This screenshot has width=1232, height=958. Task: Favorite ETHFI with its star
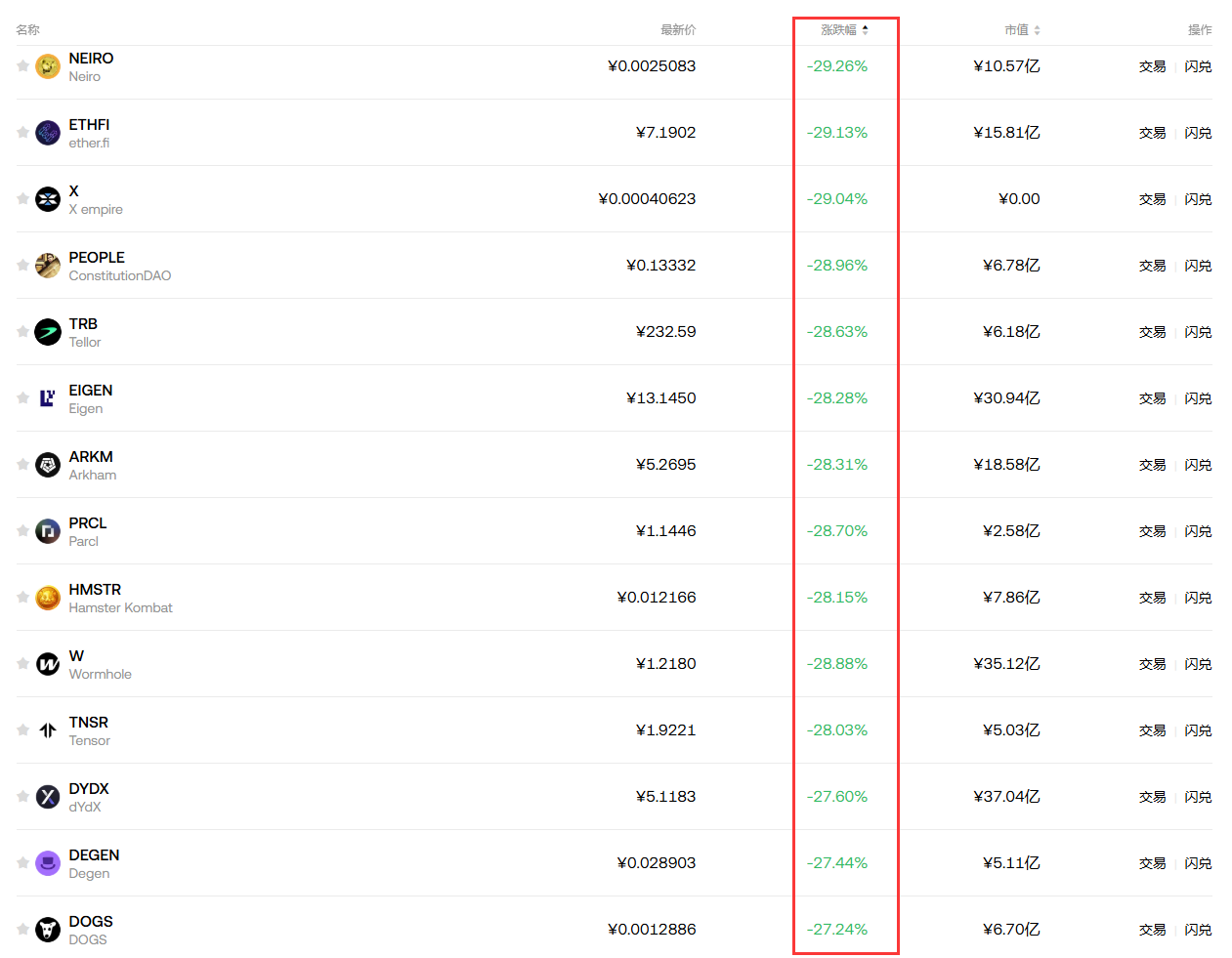coord(22,132)
